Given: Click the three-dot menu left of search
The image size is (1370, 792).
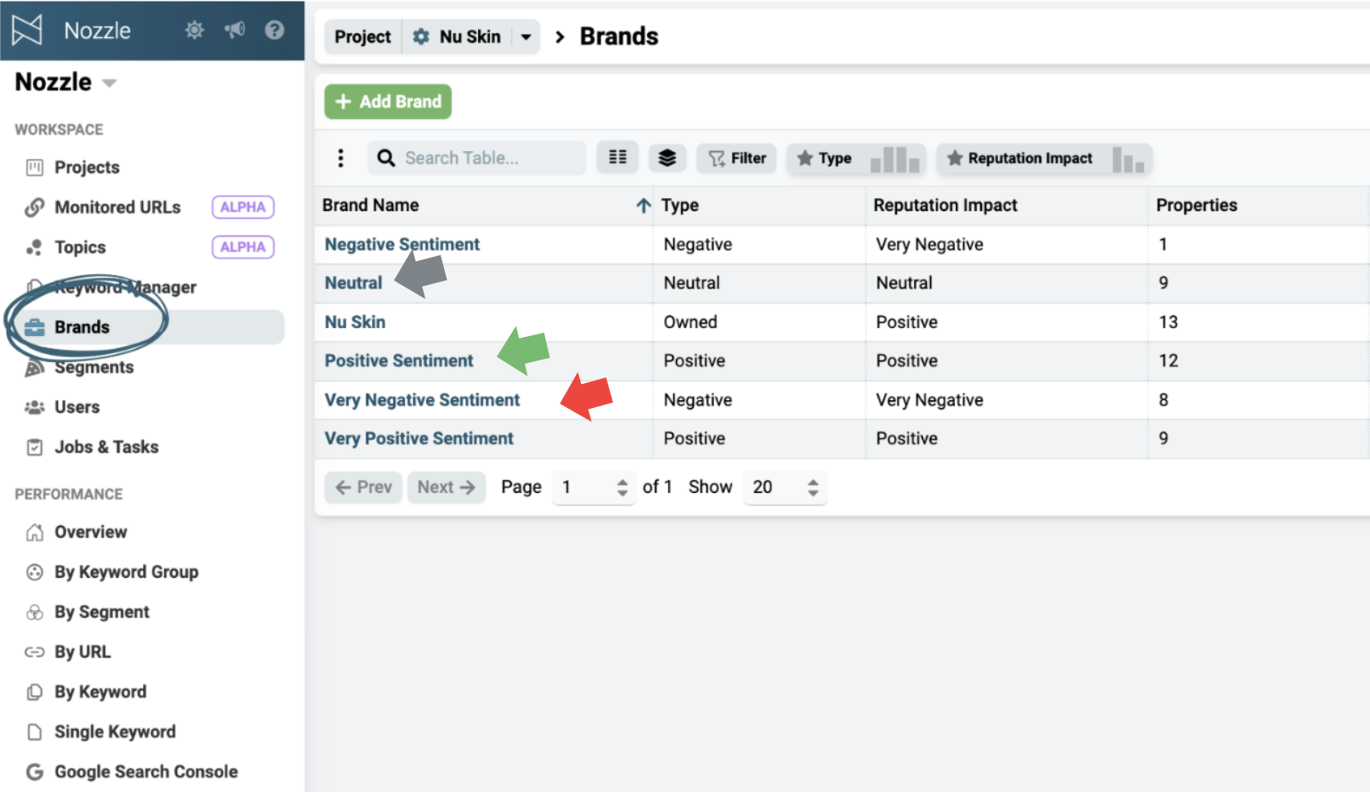Looking at the screenshot, I should coord(340,158).
